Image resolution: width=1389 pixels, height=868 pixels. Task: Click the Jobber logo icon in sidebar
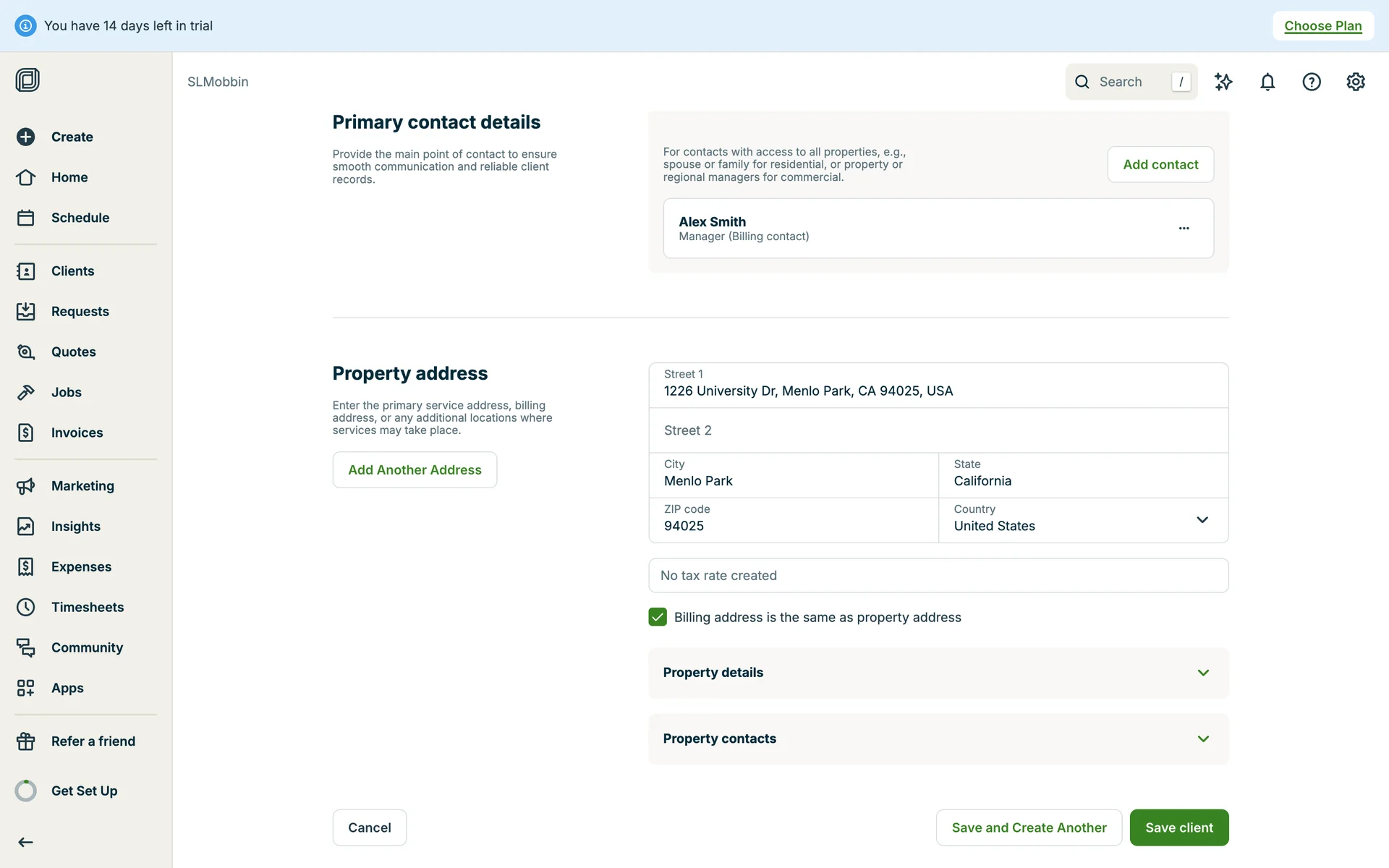[27, 80]
